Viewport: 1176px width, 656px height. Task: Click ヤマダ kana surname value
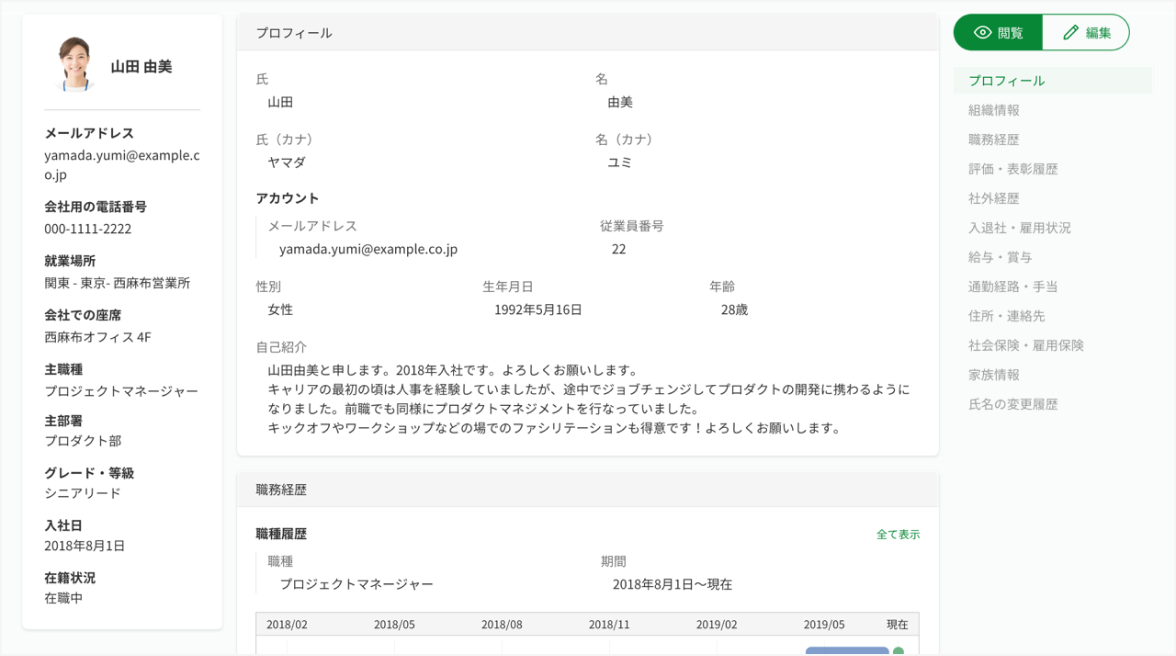point(286,162)
